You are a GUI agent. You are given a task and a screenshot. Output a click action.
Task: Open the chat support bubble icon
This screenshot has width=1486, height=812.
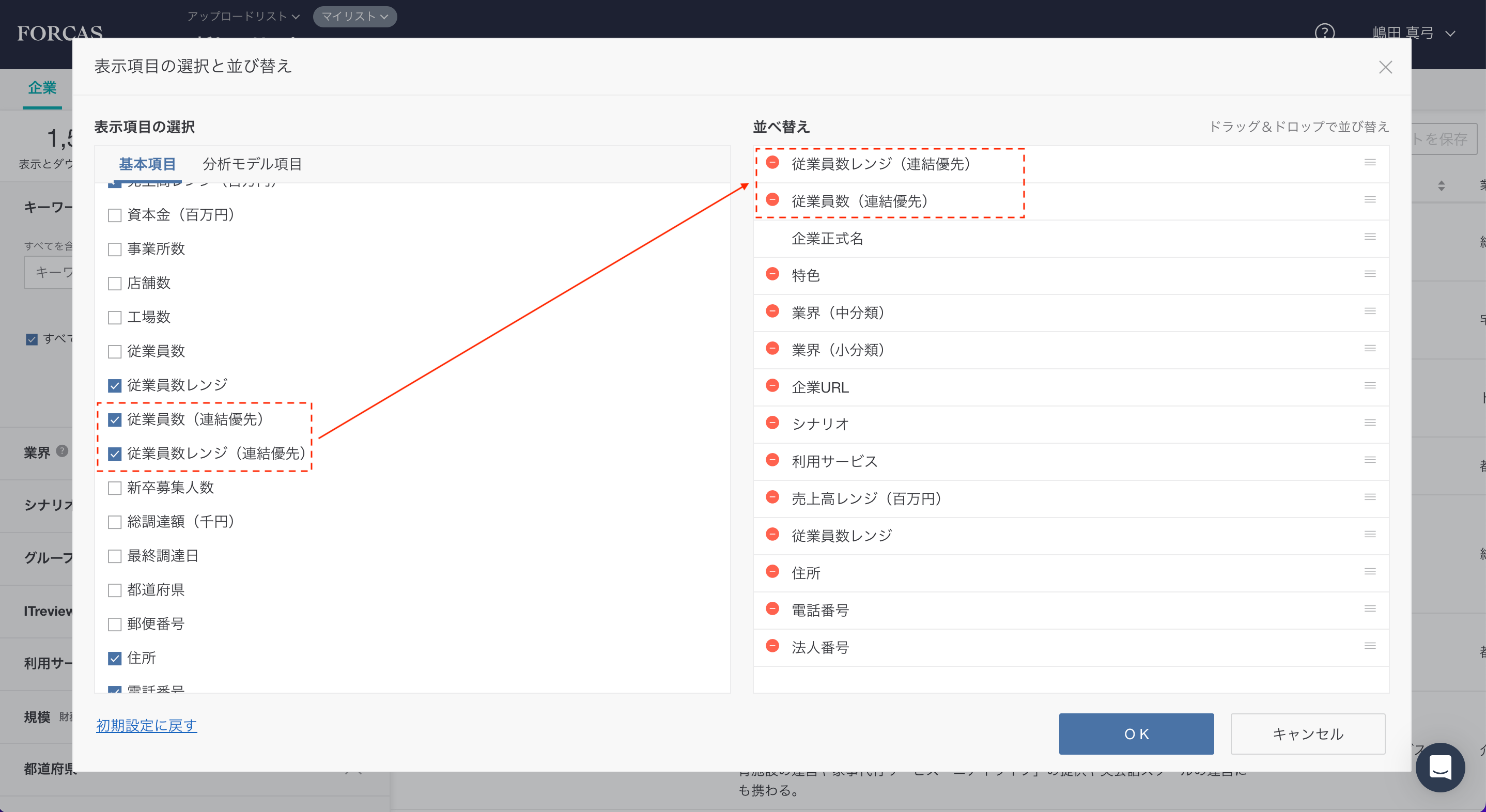[x=1440, y=767]
